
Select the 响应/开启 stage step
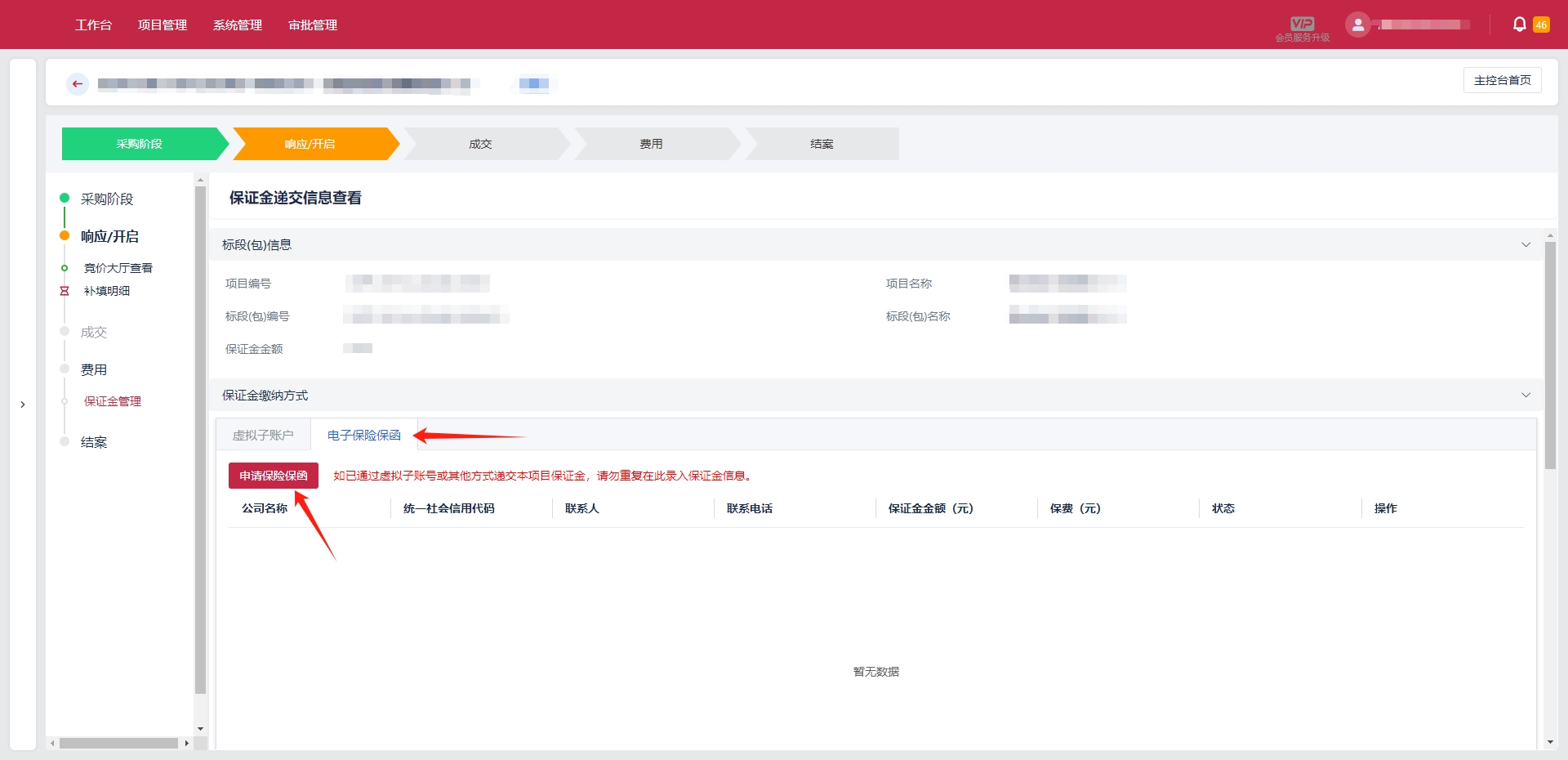point(310,144)
